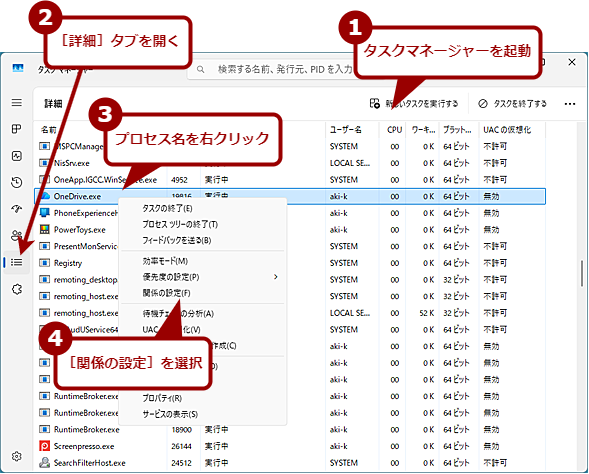The height and width of the screenshot is (474, 589).
Task: Click the PhoneExperienceHost monitor icon
Action: (45, 213)
